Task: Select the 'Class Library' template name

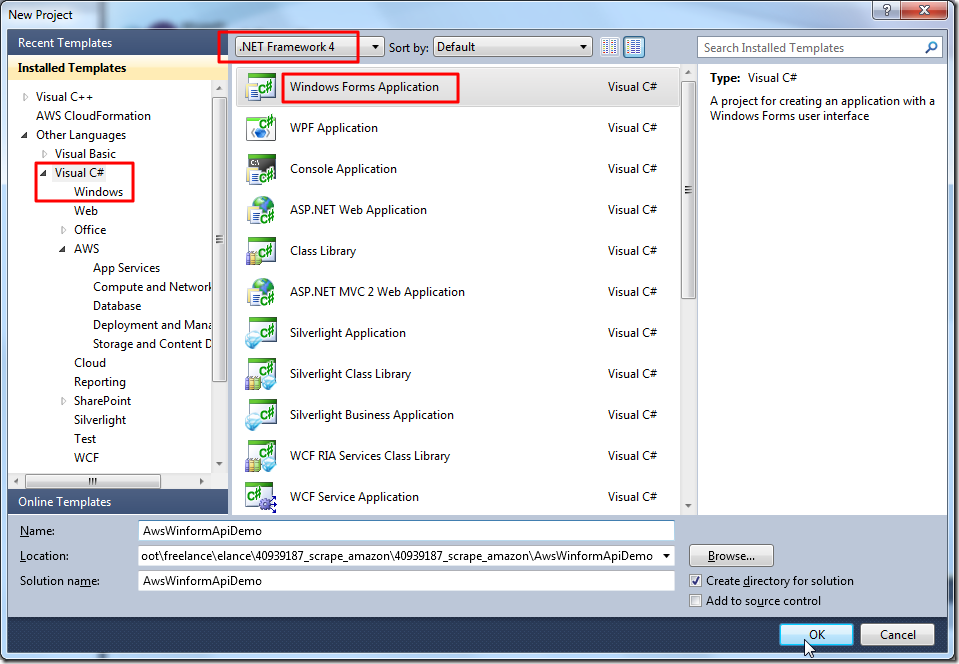Action: [323, 251]
